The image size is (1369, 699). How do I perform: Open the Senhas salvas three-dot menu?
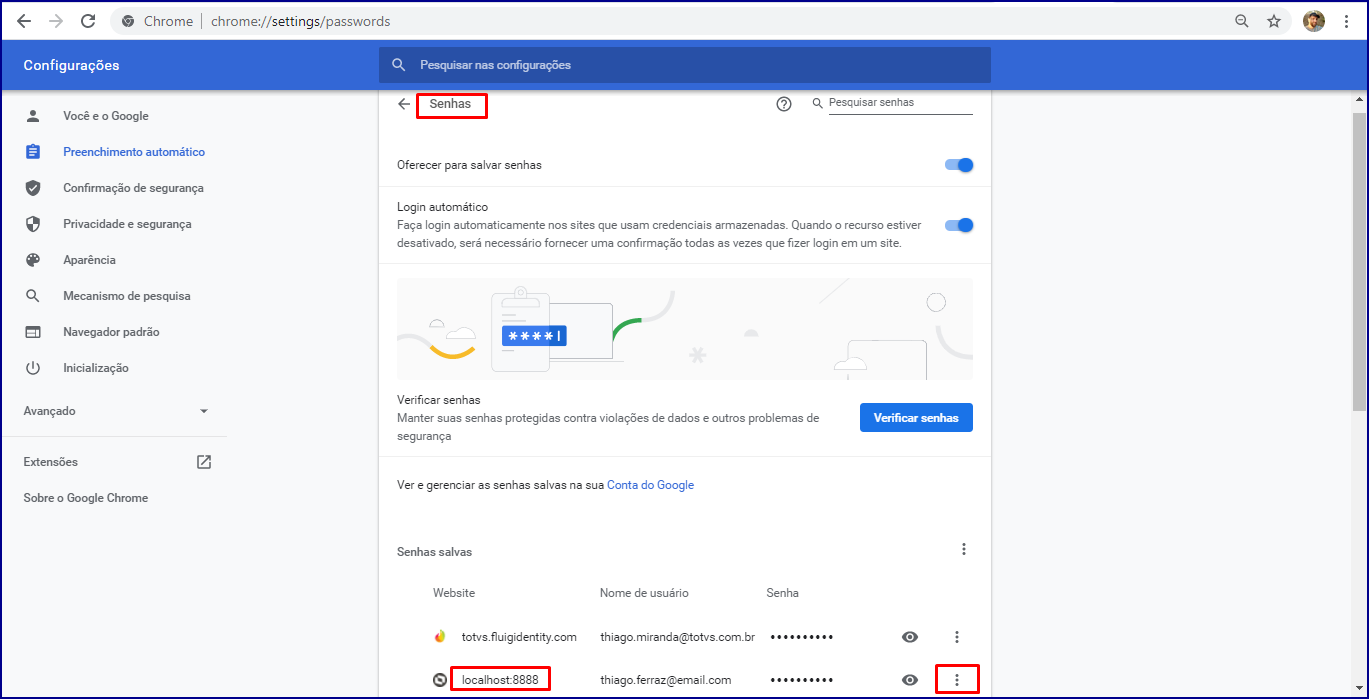[964, 549]
